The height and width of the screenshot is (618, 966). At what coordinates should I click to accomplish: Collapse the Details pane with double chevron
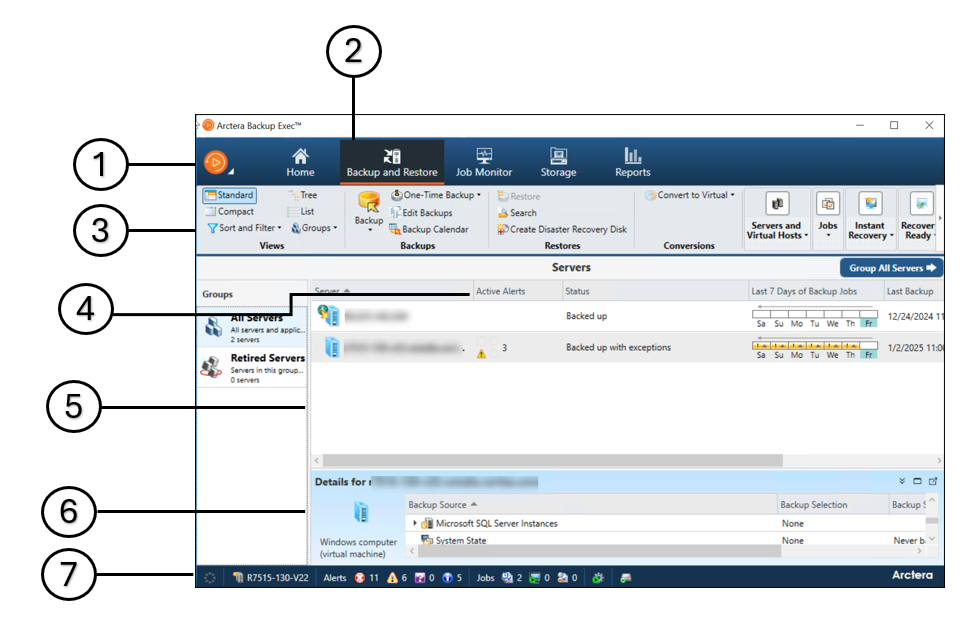click(x=902, y=481)
